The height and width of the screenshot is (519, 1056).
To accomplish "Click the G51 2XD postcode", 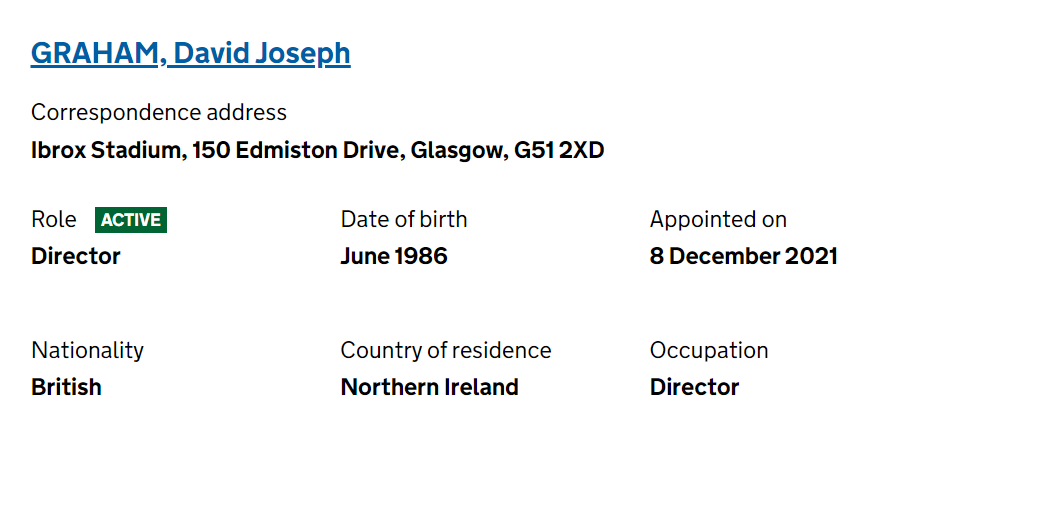I will (559, 150).
